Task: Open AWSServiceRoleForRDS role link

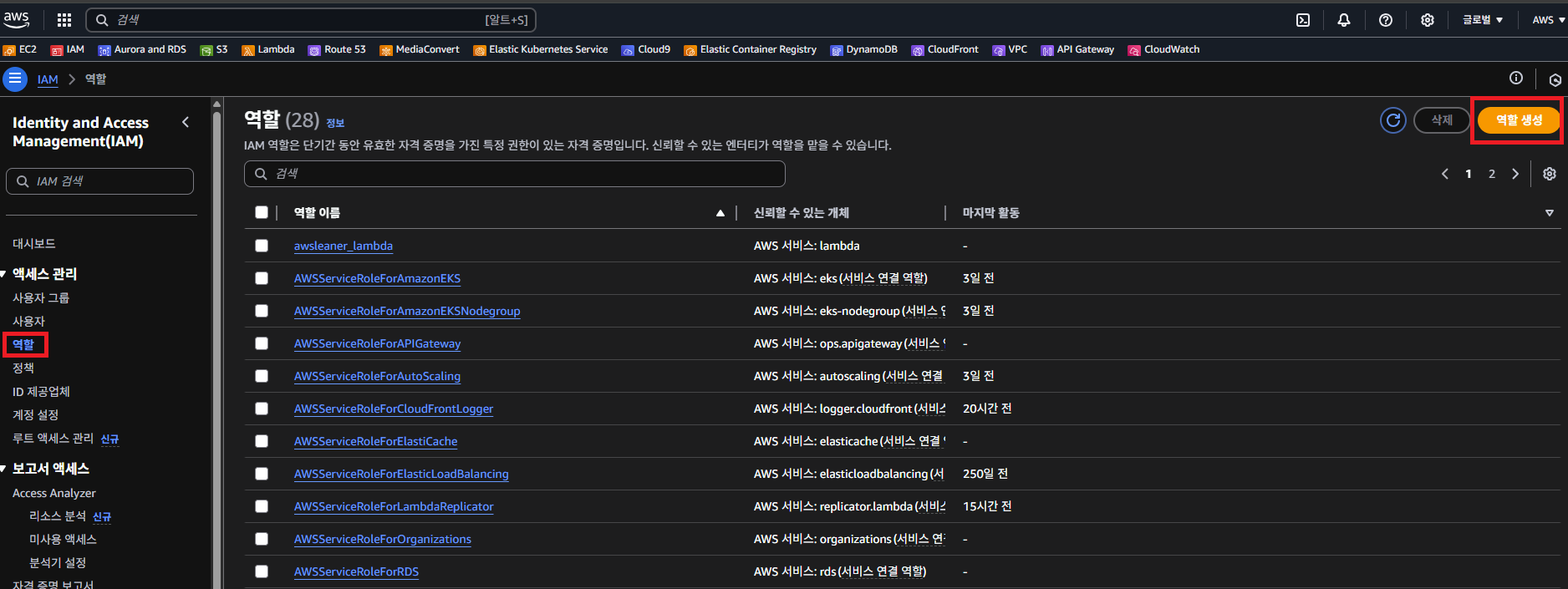Action: pyautogui.click(x=356, y=571)
